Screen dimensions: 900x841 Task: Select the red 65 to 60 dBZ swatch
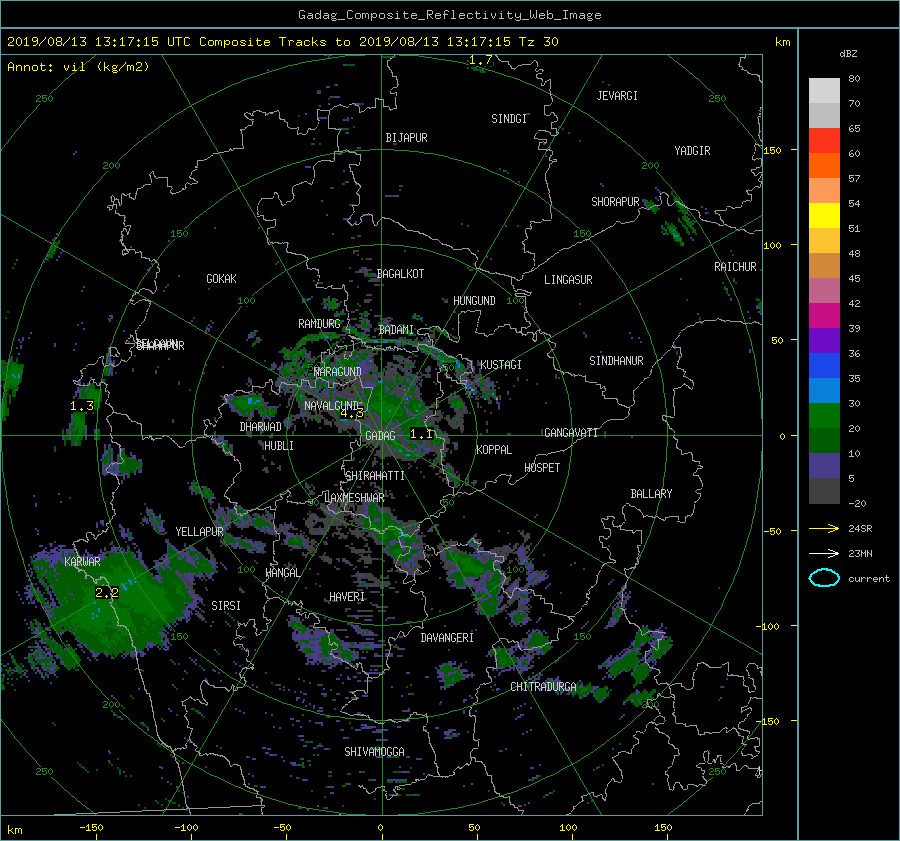[x=824, y=140]
